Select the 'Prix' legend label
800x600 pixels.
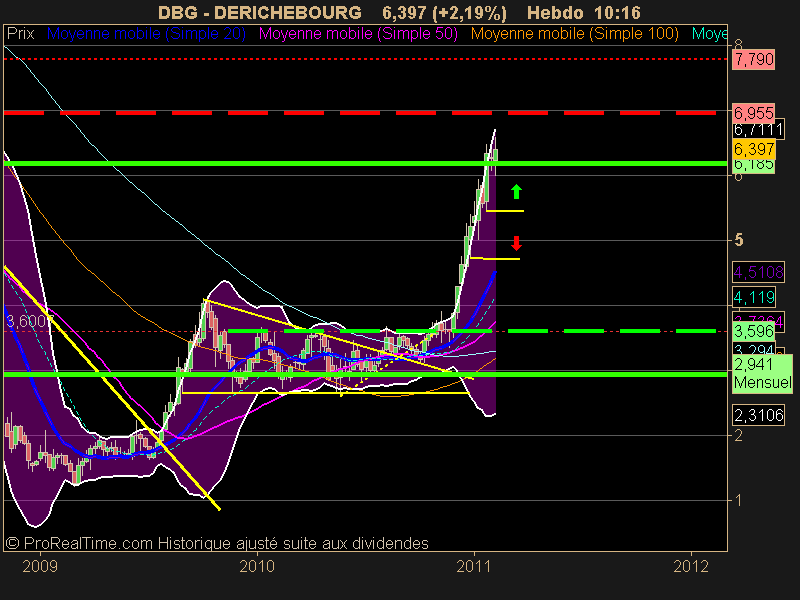pos(20,34)
